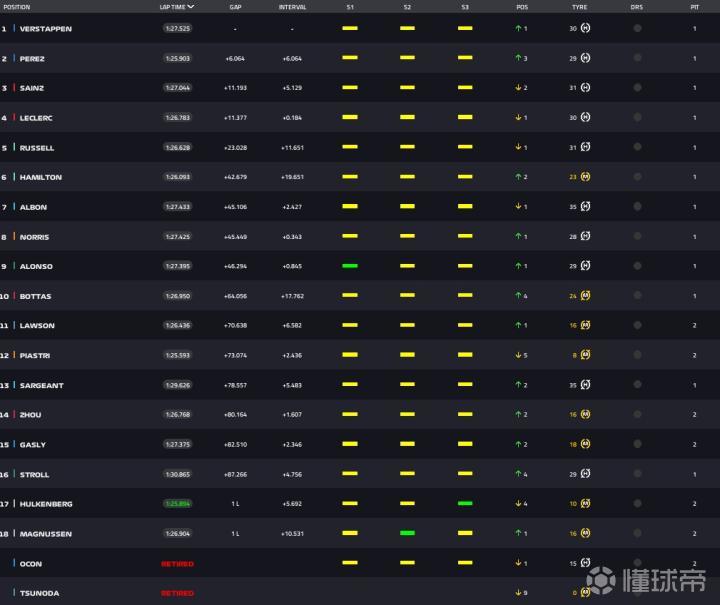
Task: Click Magnussen's DRS indicator dot
Action: coord(637,534)
